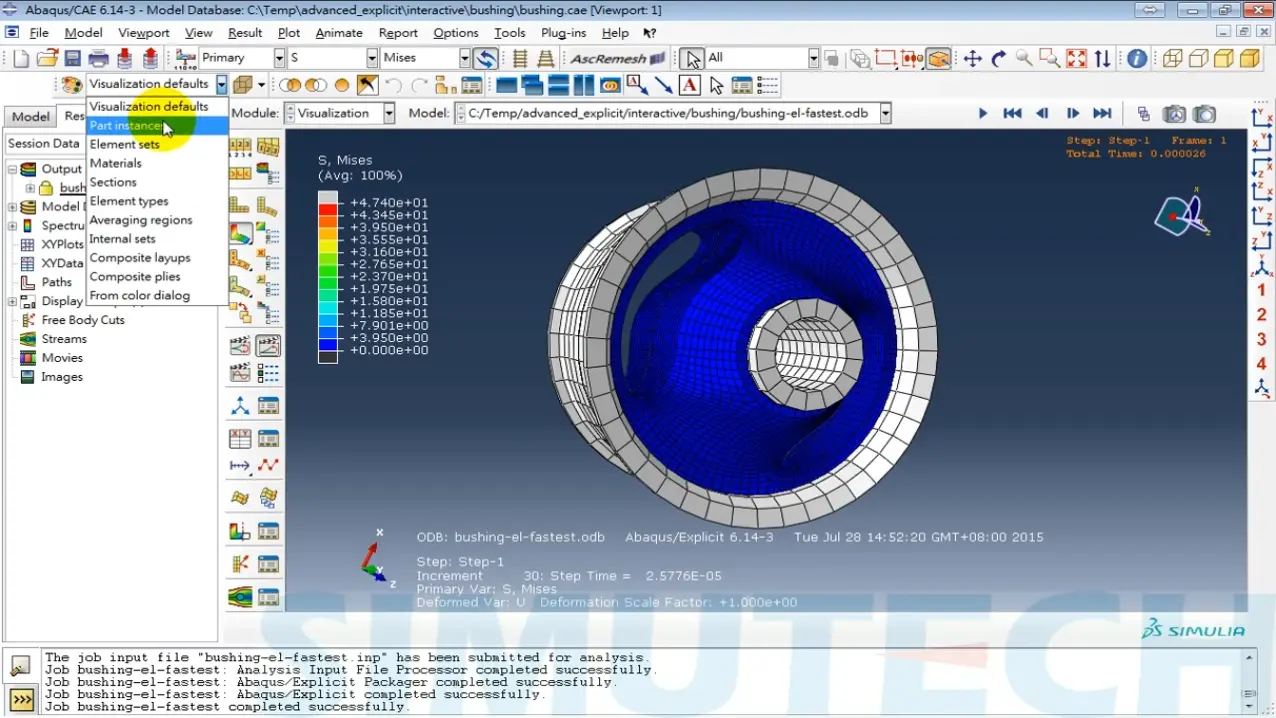Image resolution: width=1276 pixels, height=718 pixels.
Task: Create a new model database
Action: point(22,59)
